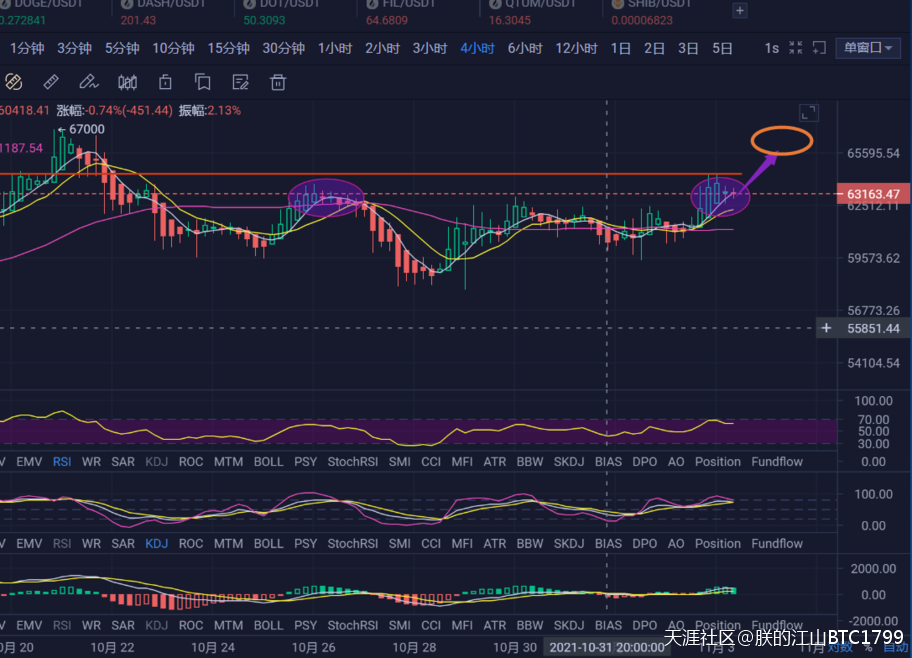This screenshot has width=912, height=658.
Task: Open the 单窗口 window layout dropdown
Action: coord(869,47)
